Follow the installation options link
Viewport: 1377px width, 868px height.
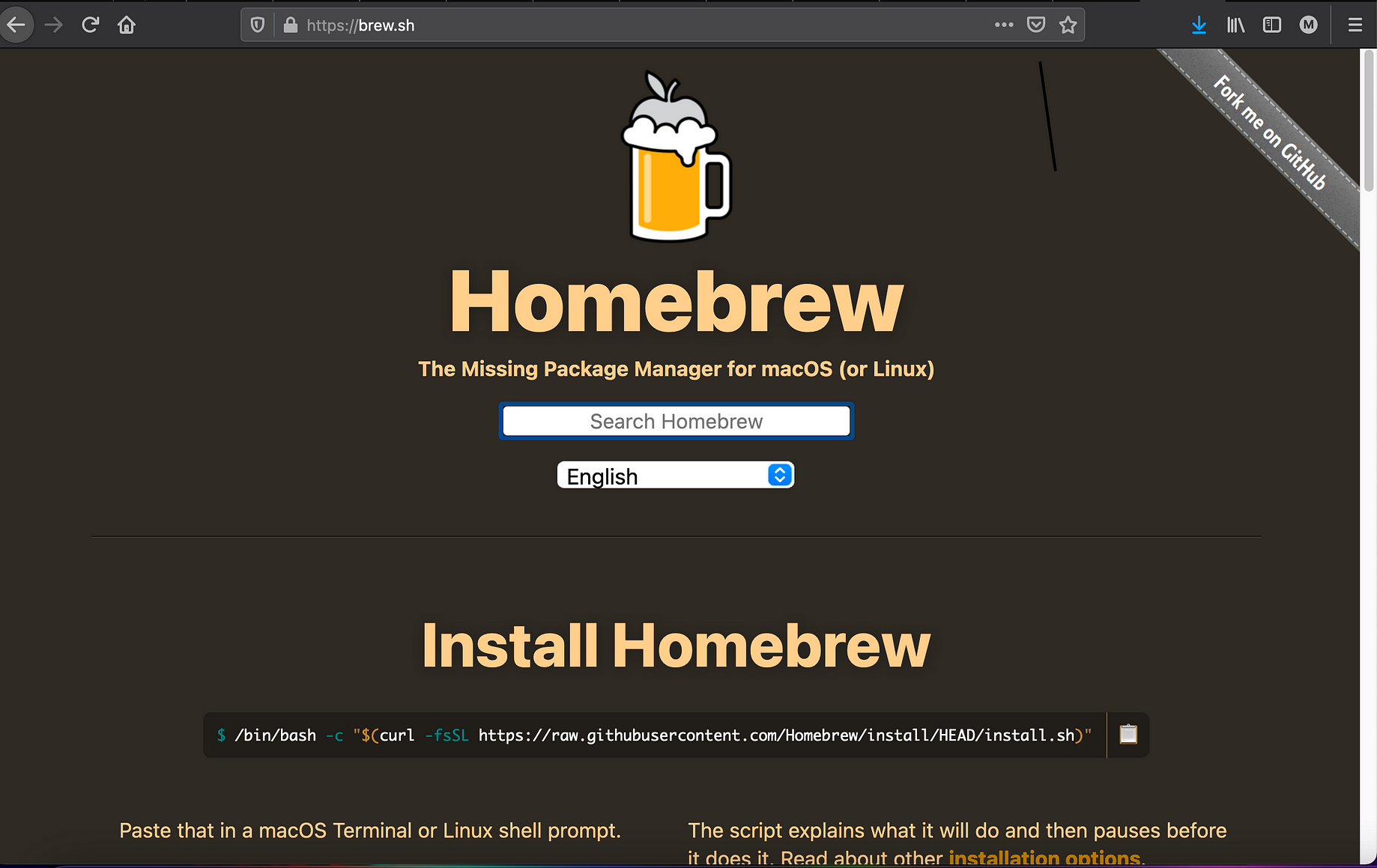click(1044, 858)
